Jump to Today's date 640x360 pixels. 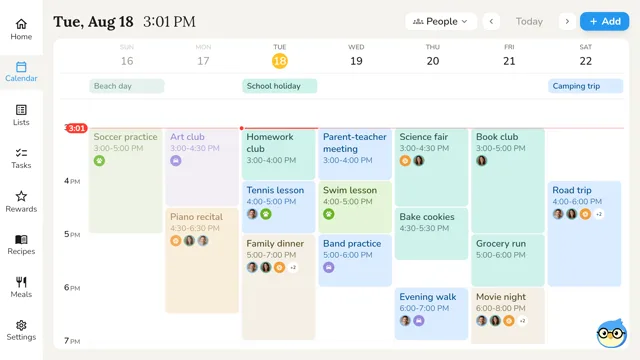(529, 21)
